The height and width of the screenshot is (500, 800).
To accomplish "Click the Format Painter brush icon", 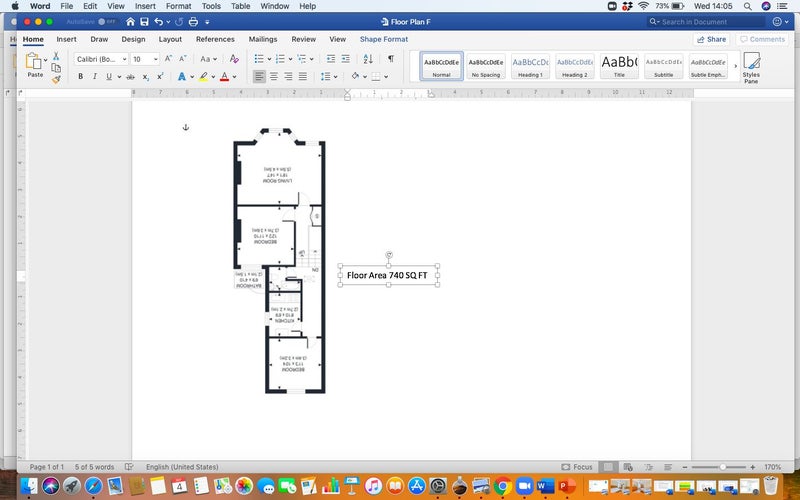I will click(56, 80).
